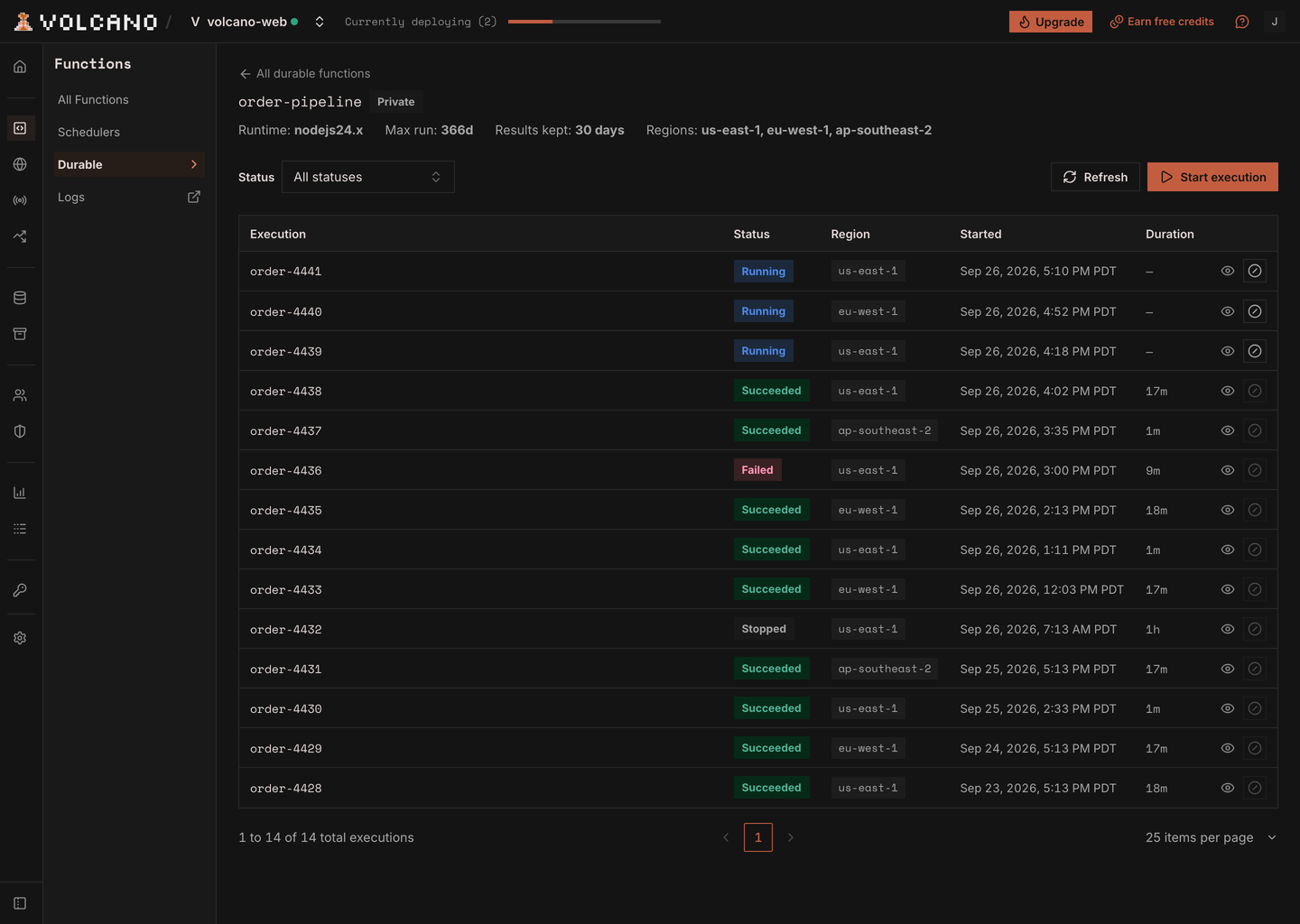View order-4429 details eye icon
Image resolution: width=1300 pixels, height=924 pixels.
point(1228,748)
